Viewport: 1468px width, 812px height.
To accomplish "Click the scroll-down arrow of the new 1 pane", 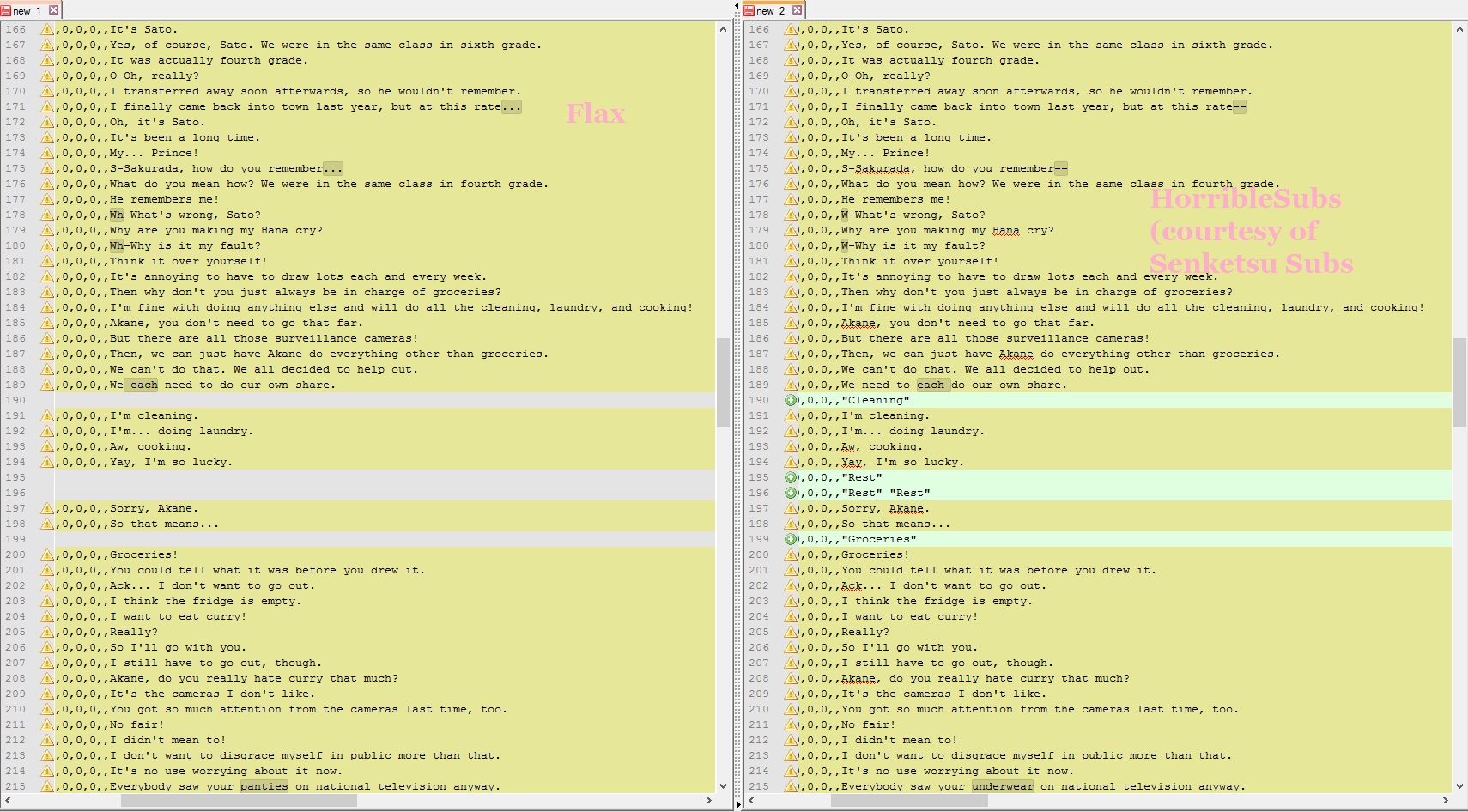I will pyautogui.click(x=723, y=785).
